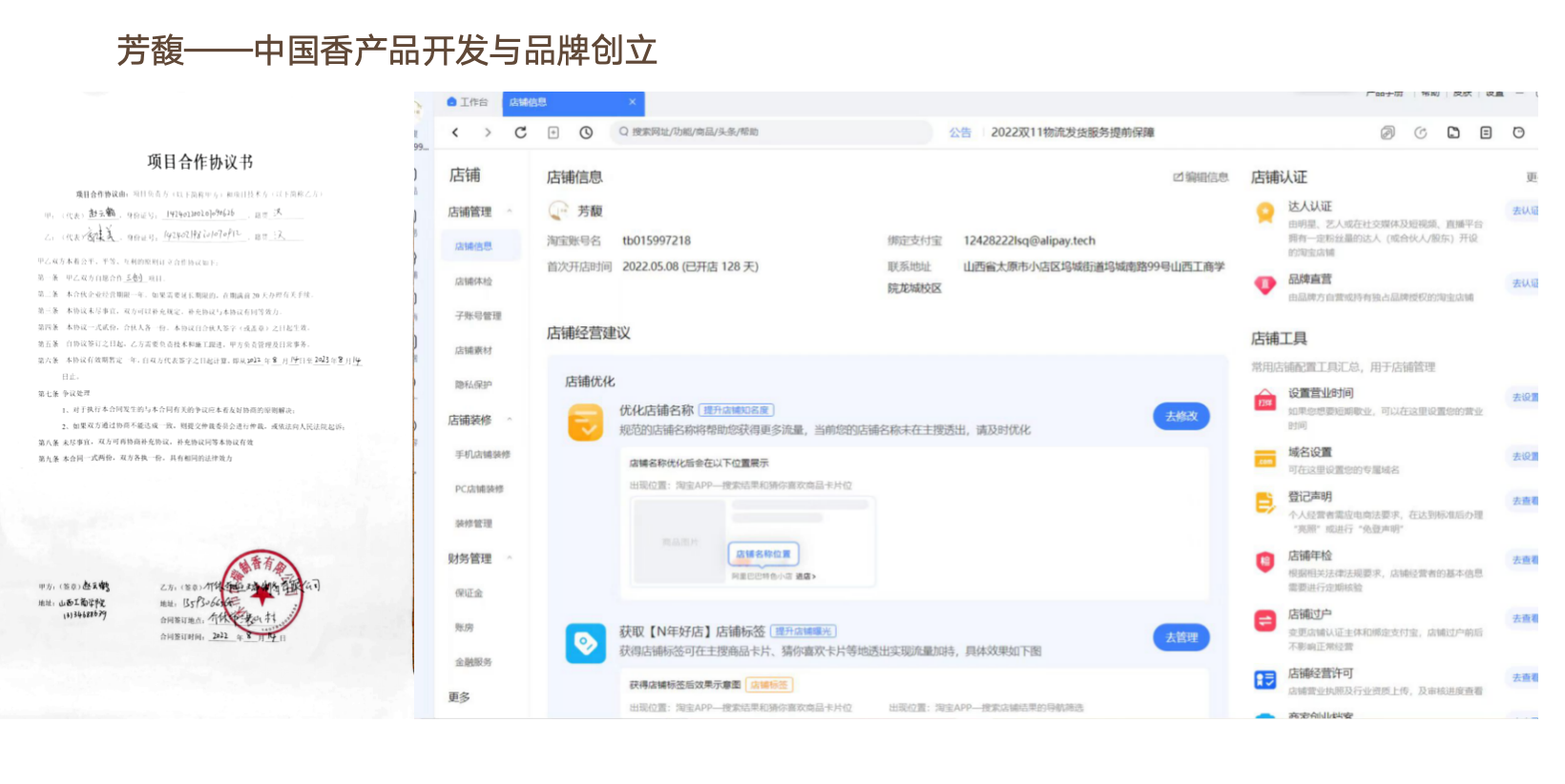Image resolution: width=1565 pixels, height=784 pixels.
Task: Collapse the 店铺管理 sidebar section
Action: 510,212
